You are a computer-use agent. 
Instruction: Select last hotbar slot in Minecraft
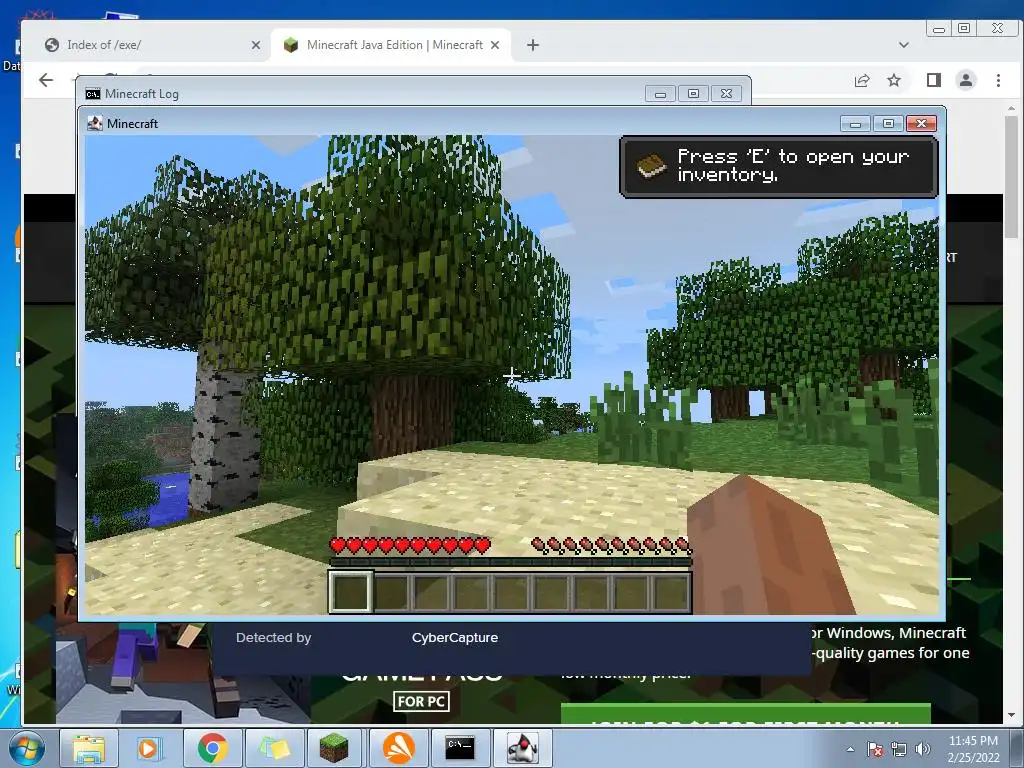[x=671, y=592]
